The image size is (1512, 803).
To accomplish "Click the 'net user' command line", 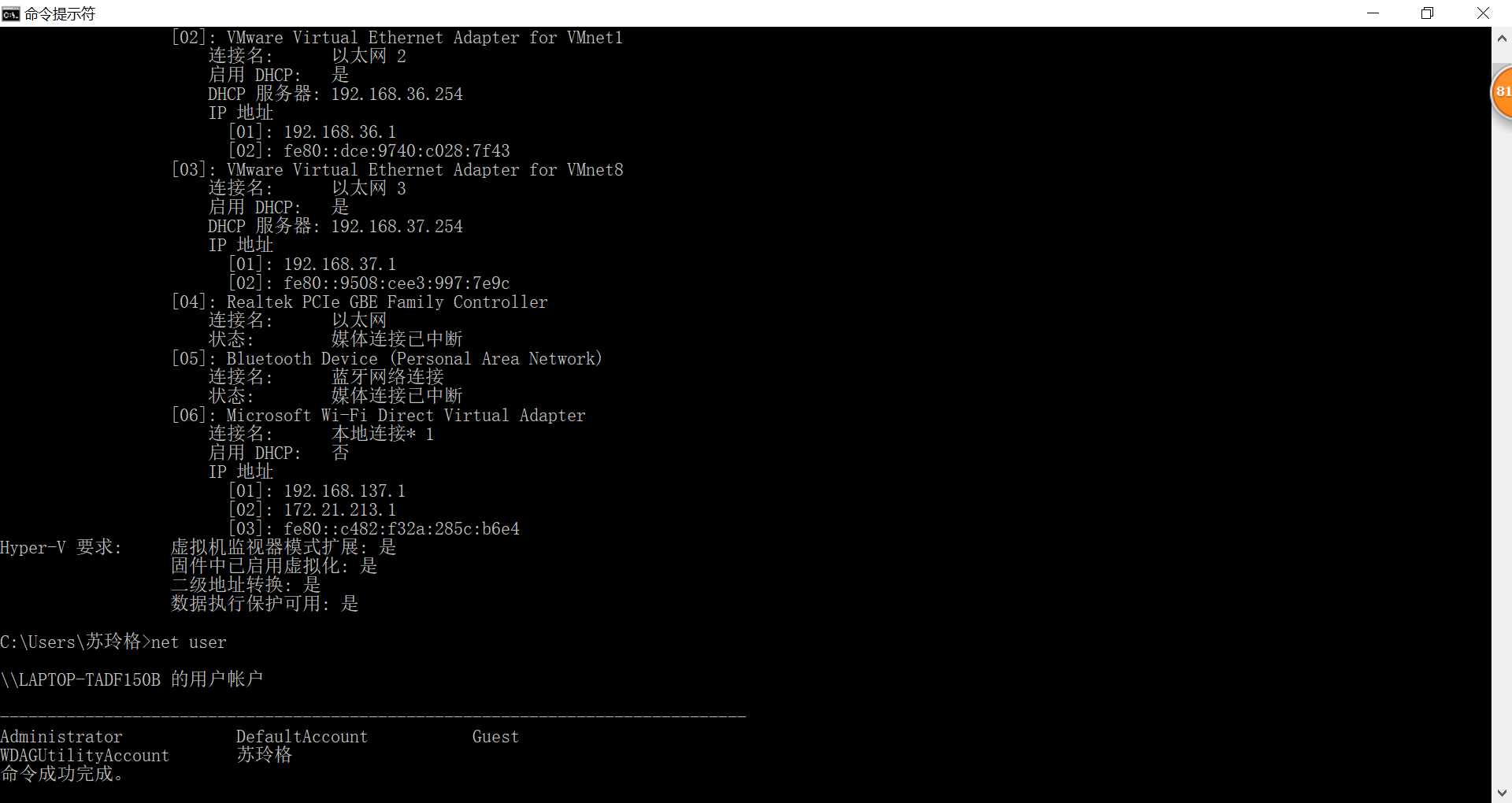I will [113, 642].
